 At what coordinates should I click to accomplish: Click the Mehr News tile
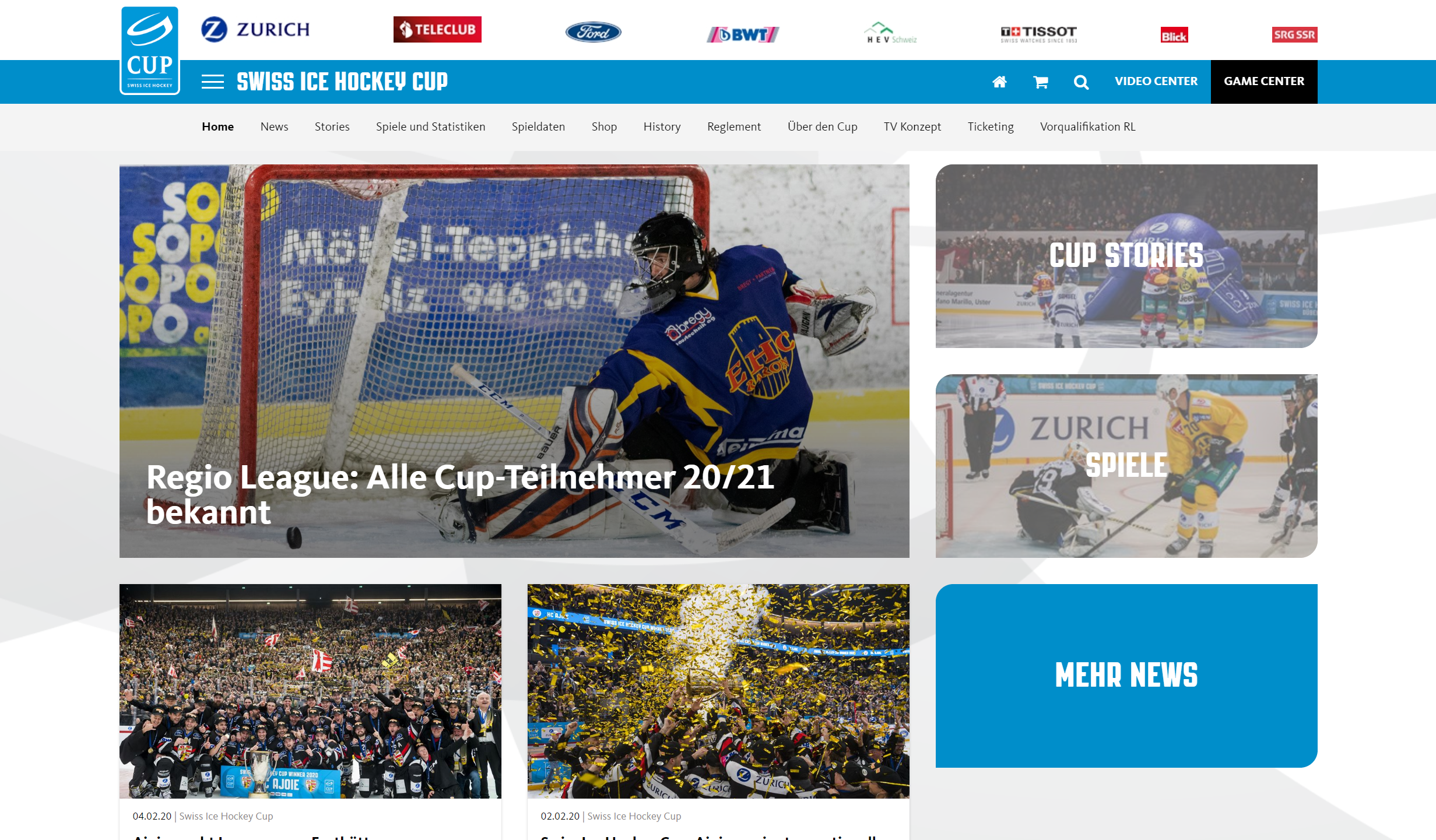(x=1126, y=676)
